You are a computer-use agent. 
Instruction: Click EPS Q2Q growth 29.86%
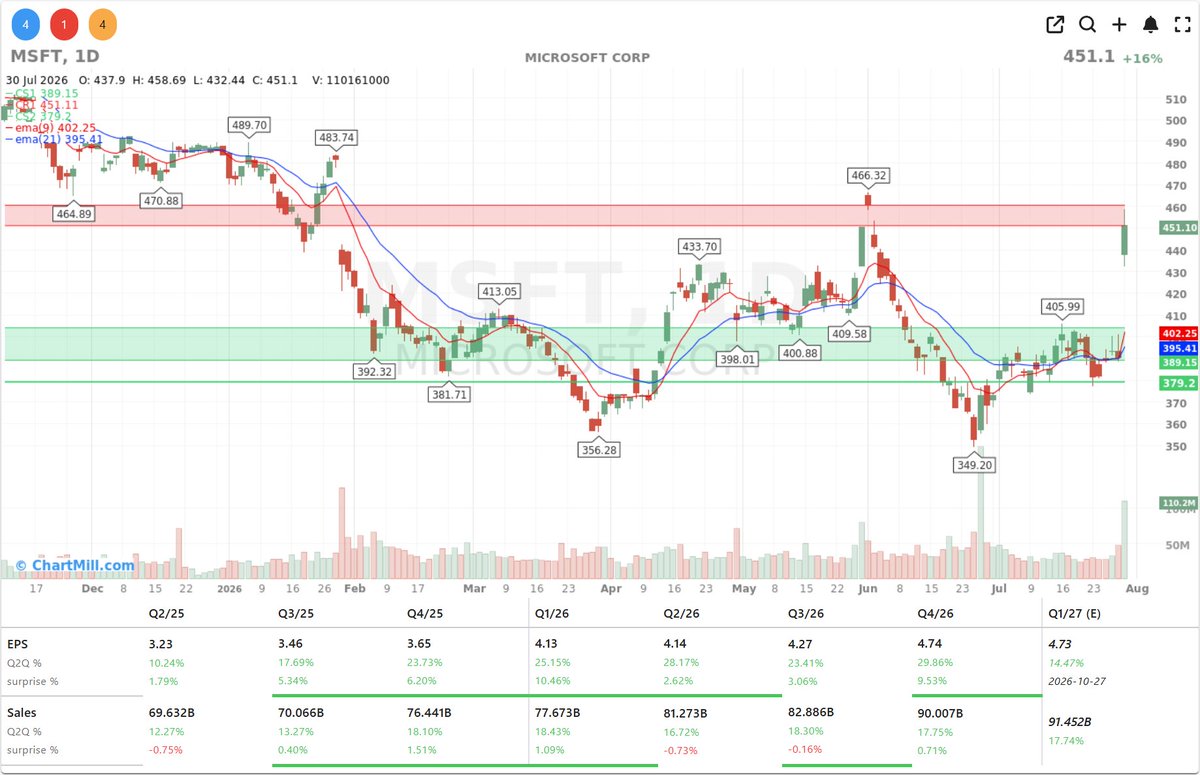coord(935,663)
